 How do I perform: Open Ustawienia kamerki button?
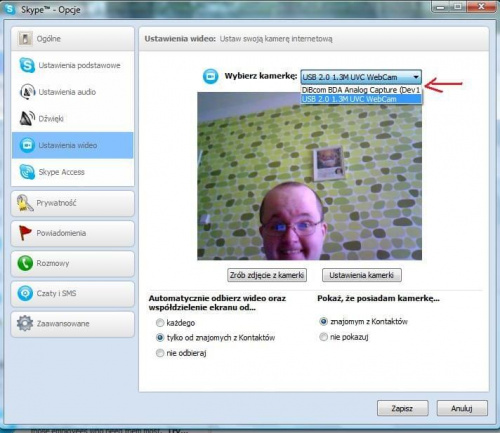(362, 275)
